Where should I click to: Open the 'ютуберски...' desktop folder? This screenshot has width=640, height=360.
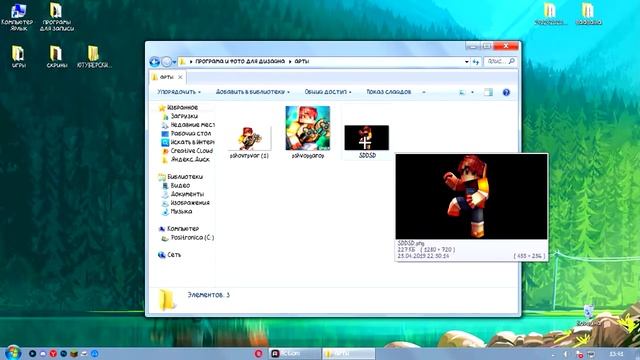point(94,56)
